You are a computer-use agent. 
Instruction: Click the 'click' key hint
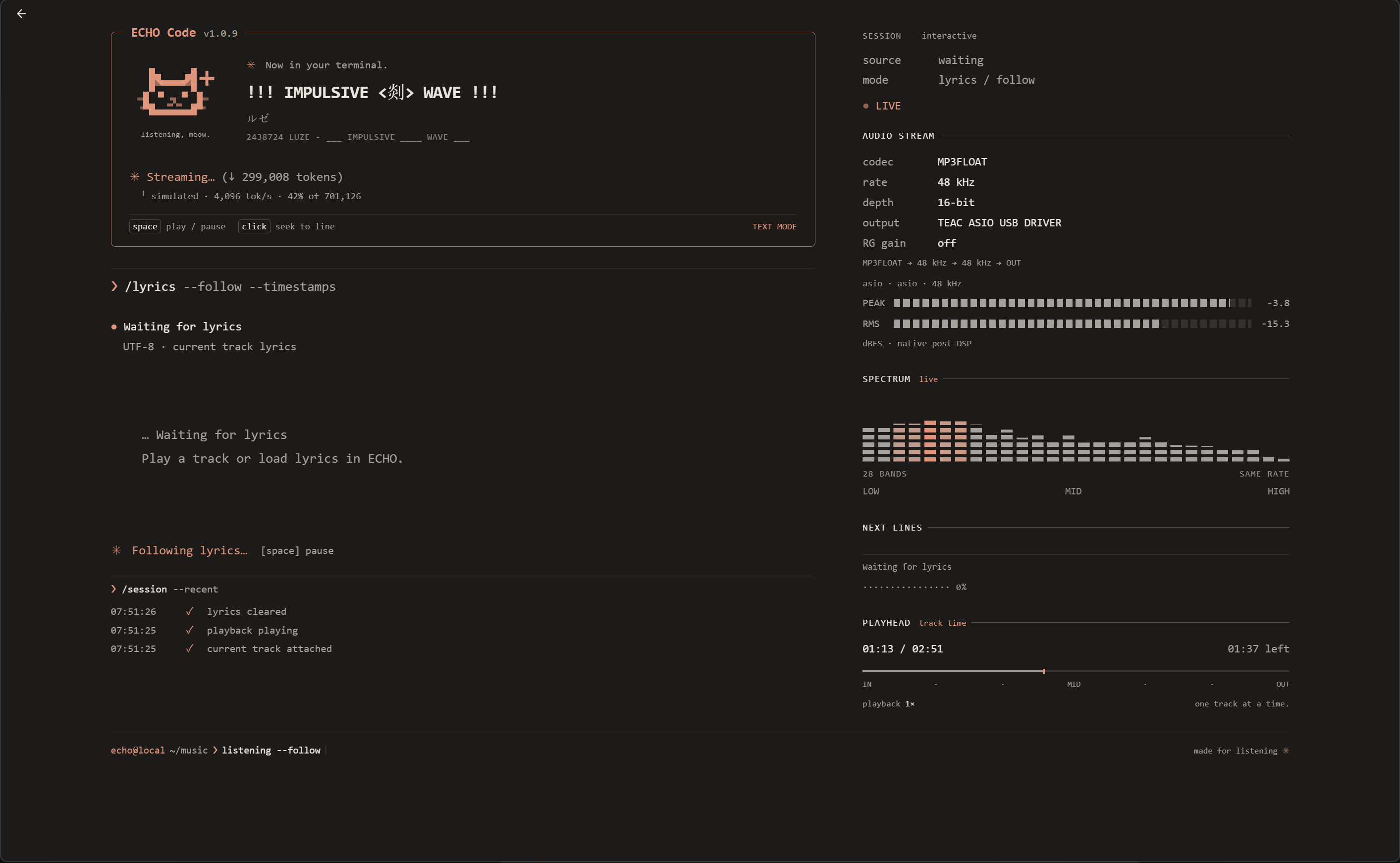point(254,226)
